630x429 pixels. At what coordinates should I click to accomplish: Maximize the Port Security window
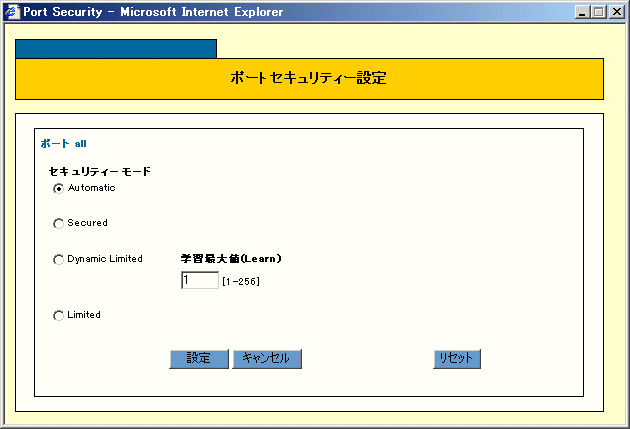point(599,12)
